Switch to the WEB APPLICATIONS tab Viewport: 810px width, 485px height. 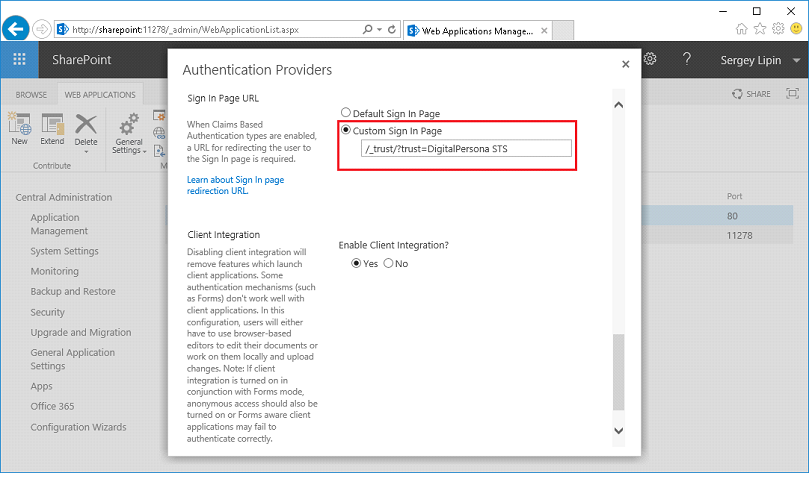point(100,95)
